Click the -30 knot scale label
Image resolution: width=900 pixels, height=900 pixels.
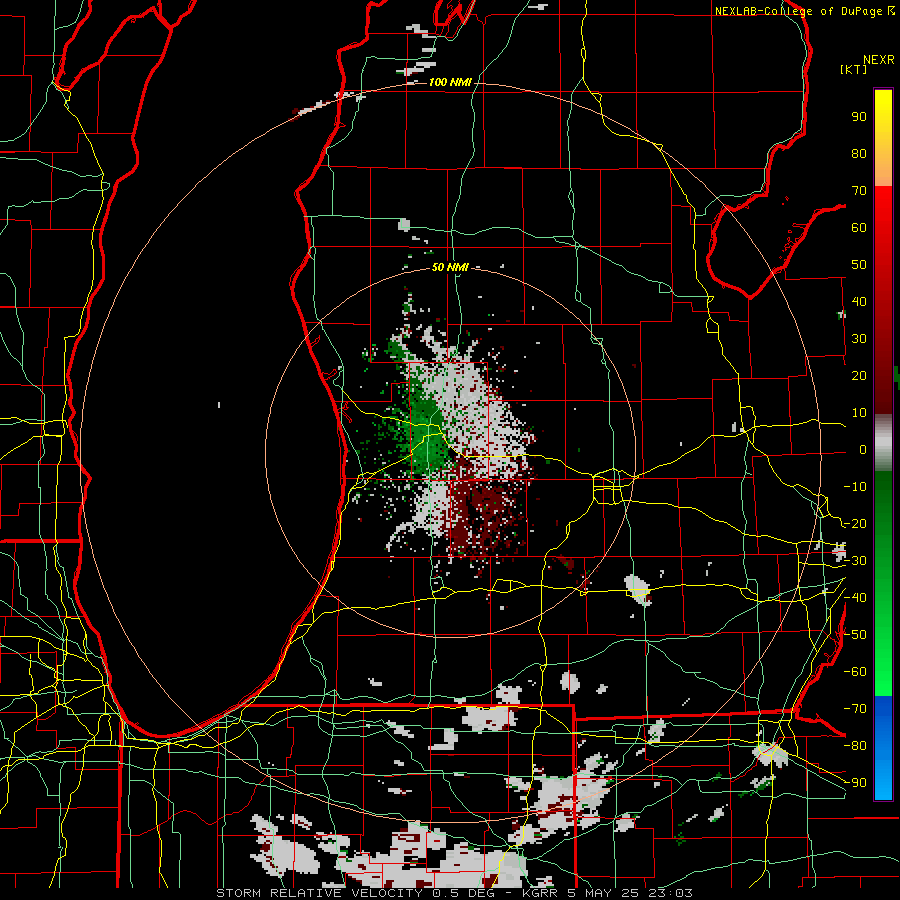pyautogui.click(x=855, y=561)
